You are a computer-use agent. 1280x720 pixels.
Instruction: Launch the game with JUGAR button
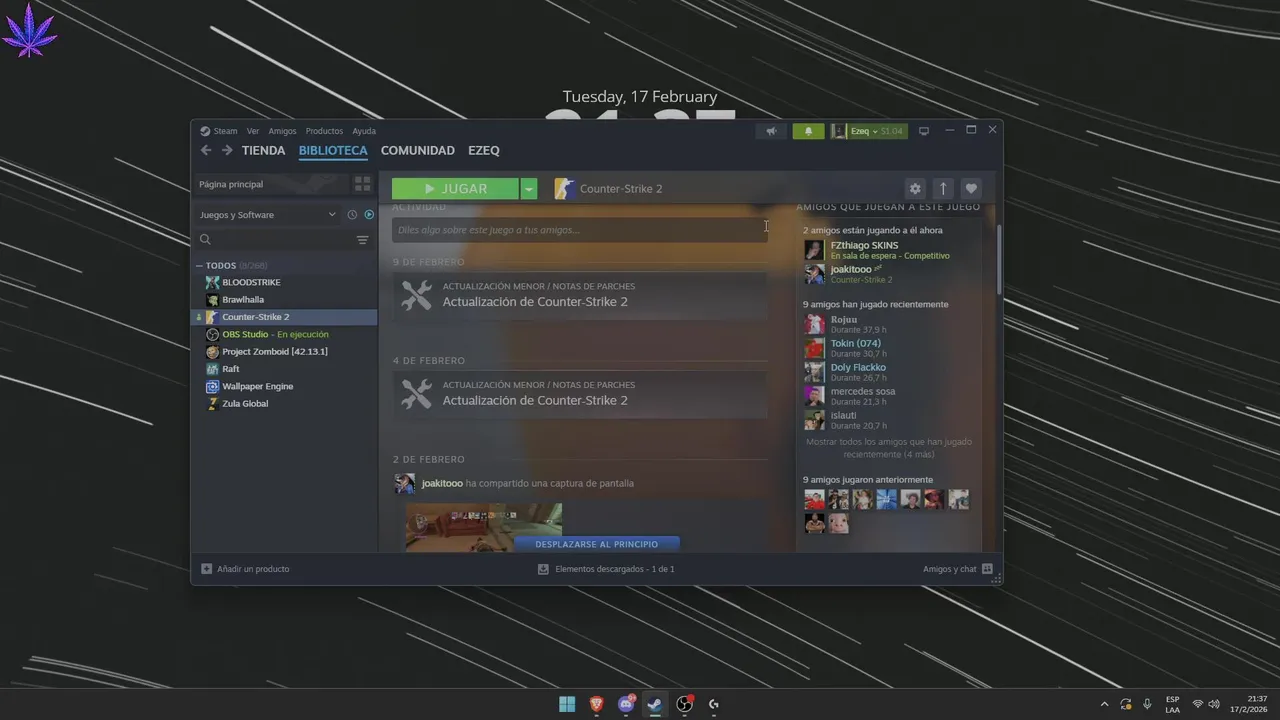coord(455,189)
